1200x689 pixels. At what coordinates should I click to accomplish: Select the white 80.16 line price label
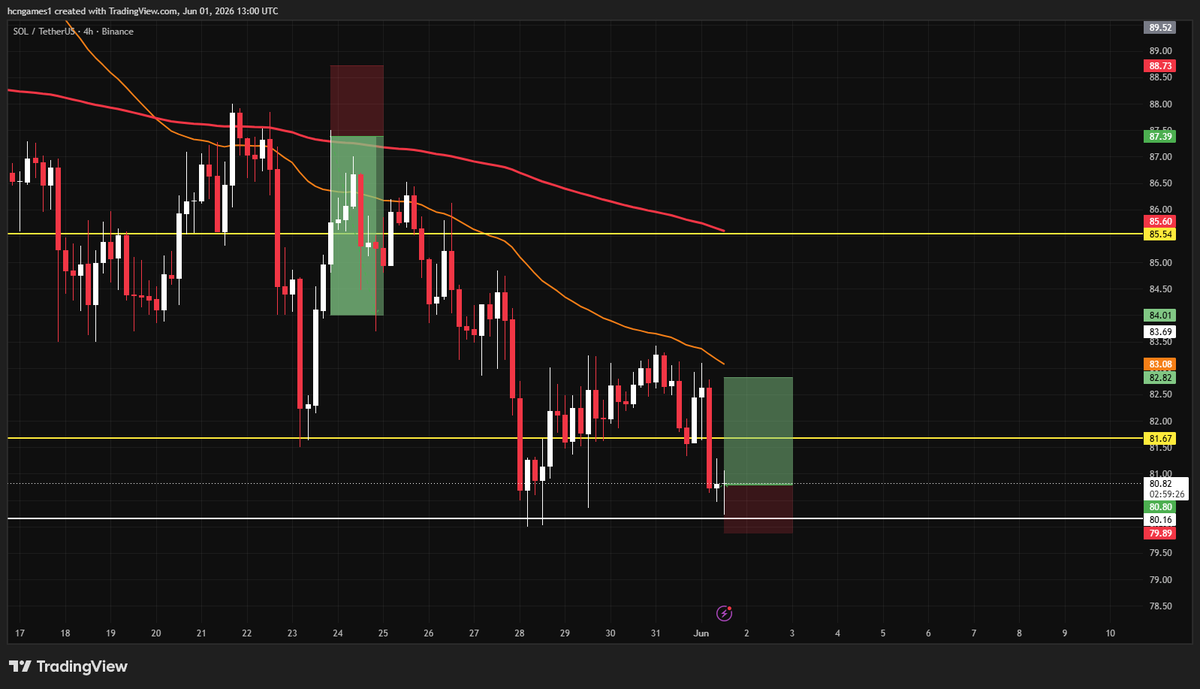coord(1161,520)
